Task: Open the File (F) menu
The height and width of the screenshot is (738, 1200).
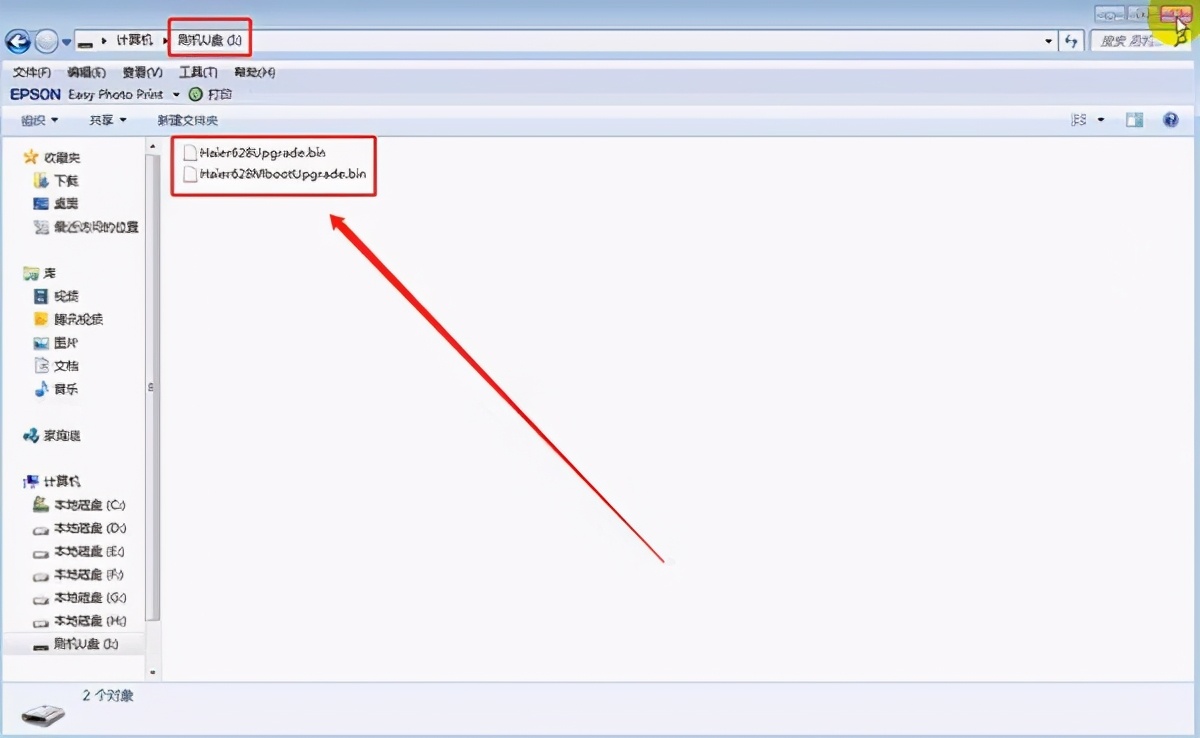Action: point(31,72)
